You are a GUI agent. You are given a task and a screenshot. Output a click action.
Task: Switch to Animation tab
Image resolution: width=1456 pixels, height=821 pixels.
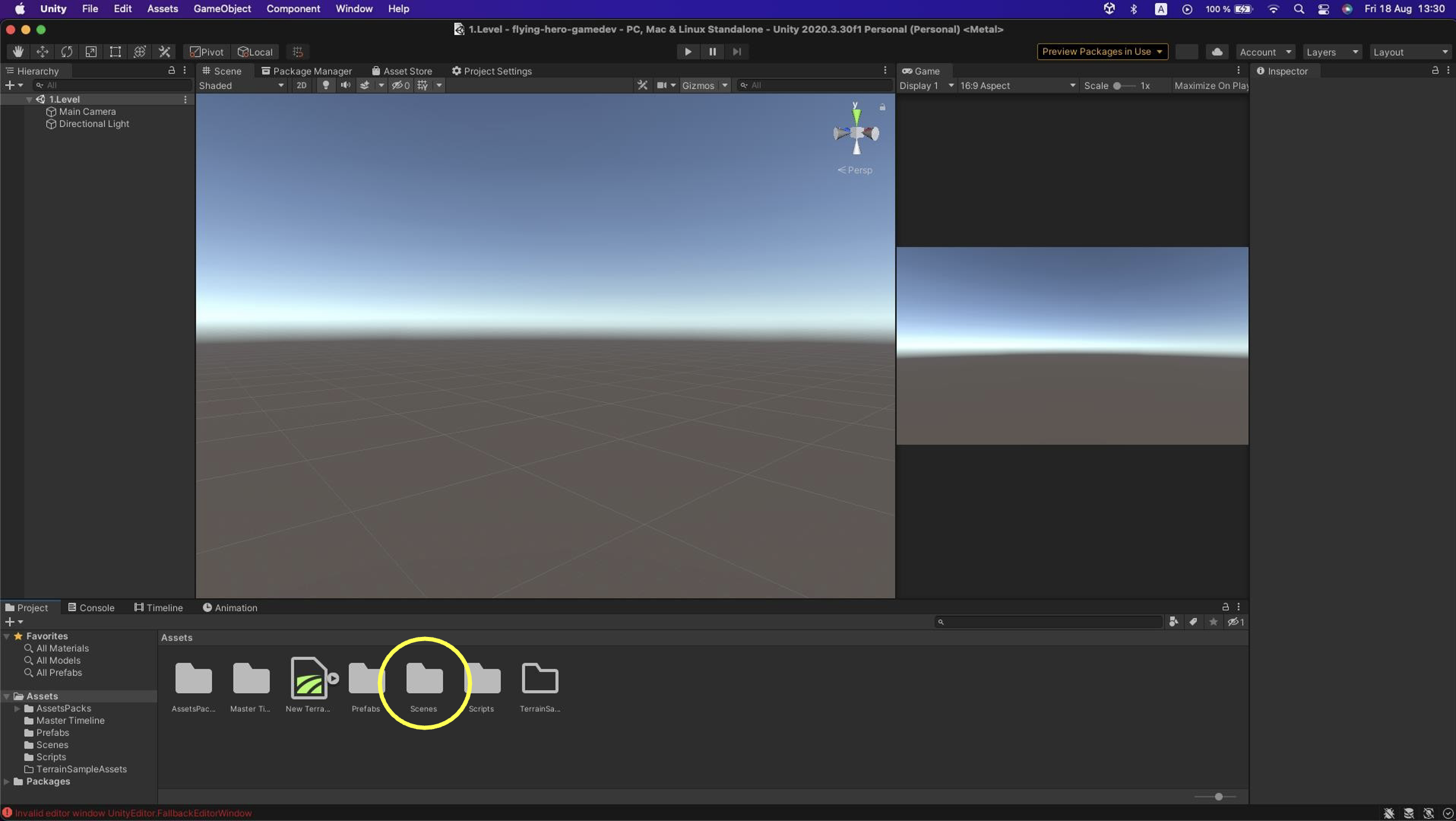[230, 607]
